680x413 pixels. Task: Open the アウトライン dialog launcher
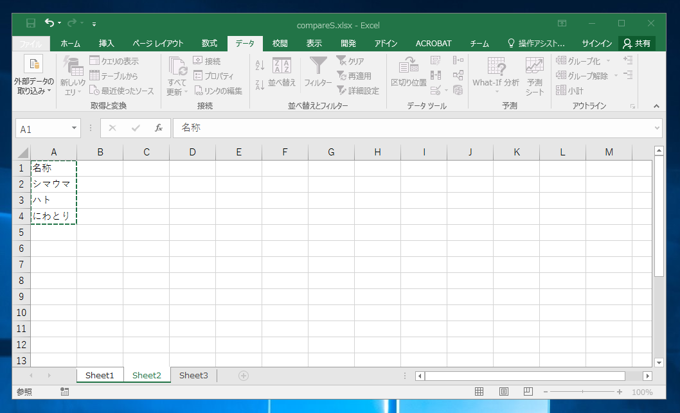[x=632, y=106]
